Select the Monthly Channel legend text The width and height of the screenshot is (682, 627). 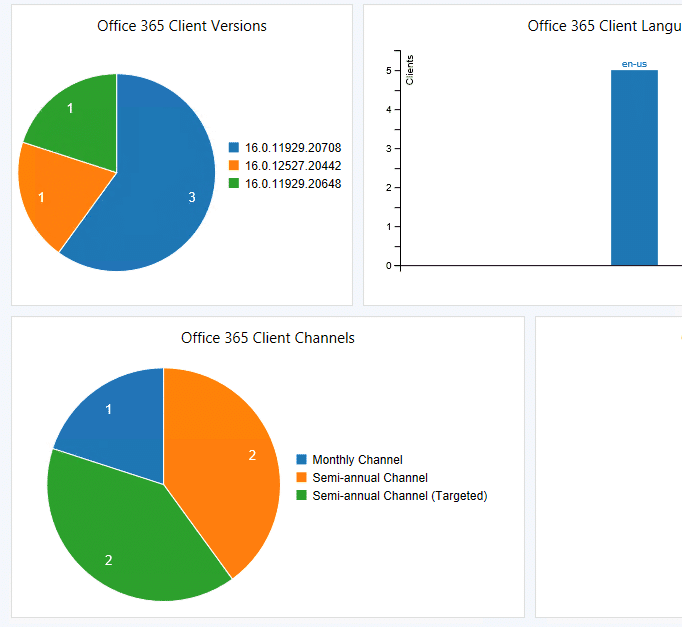point(357,460)
